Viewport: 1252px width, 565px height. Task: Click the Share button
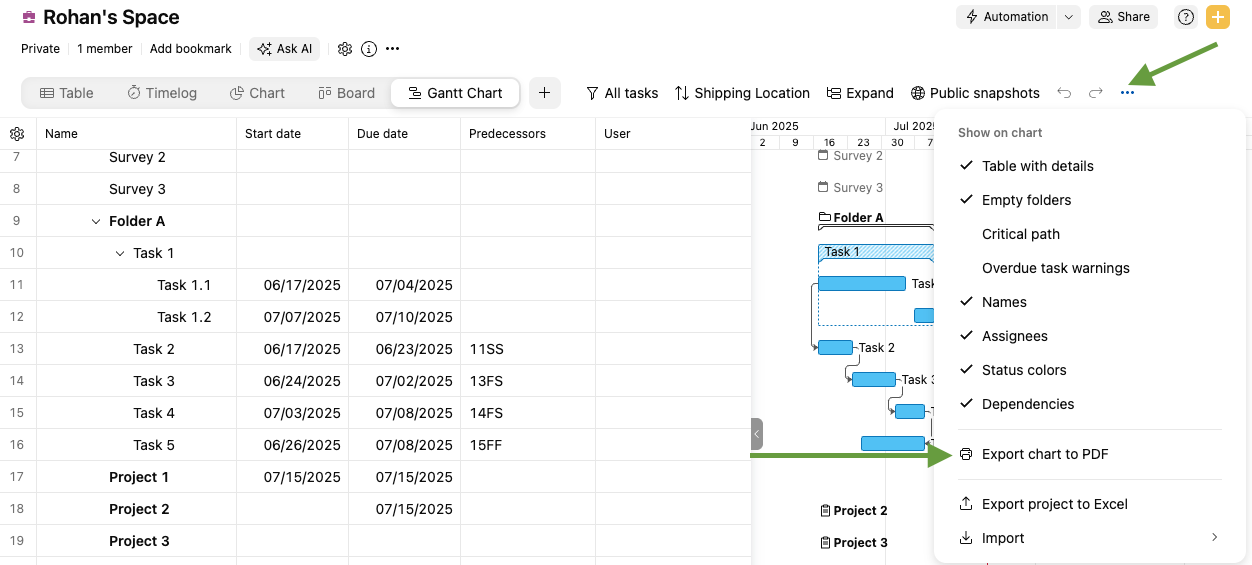point(1123,17)
